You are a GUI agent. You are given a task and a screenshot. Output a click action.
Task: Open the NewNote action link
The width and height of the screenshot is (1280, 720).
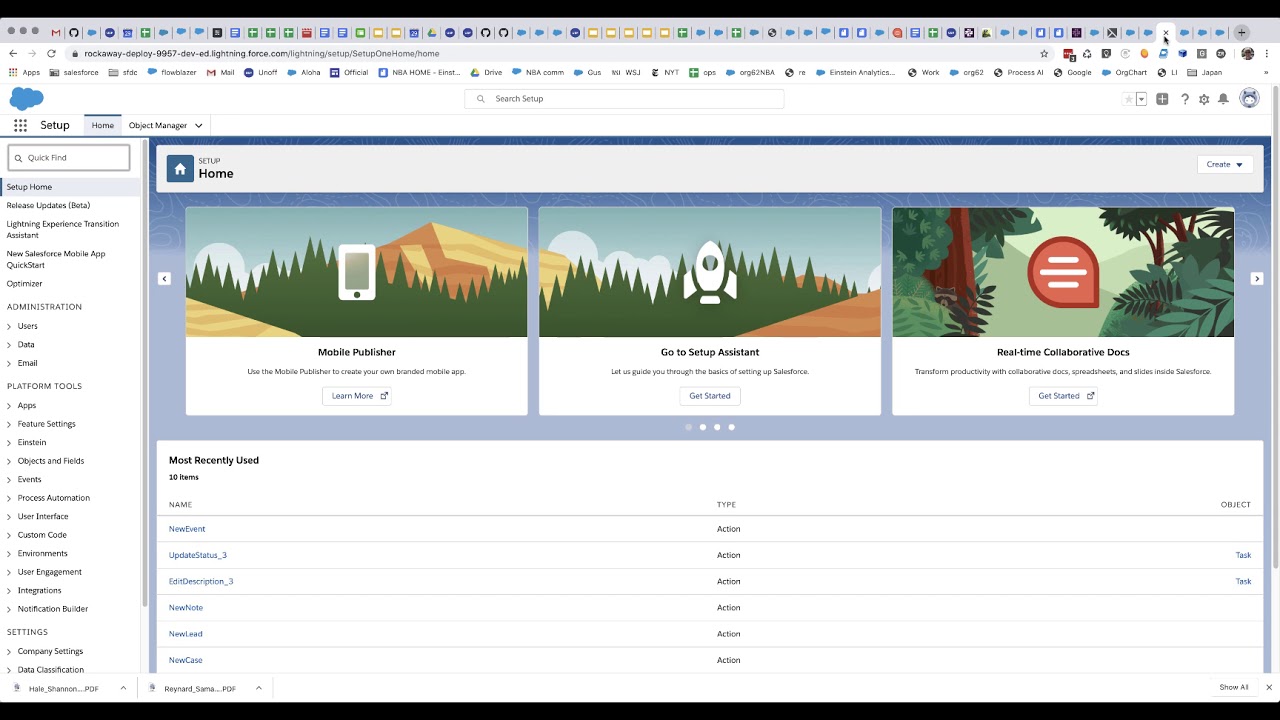click(186, 608)
